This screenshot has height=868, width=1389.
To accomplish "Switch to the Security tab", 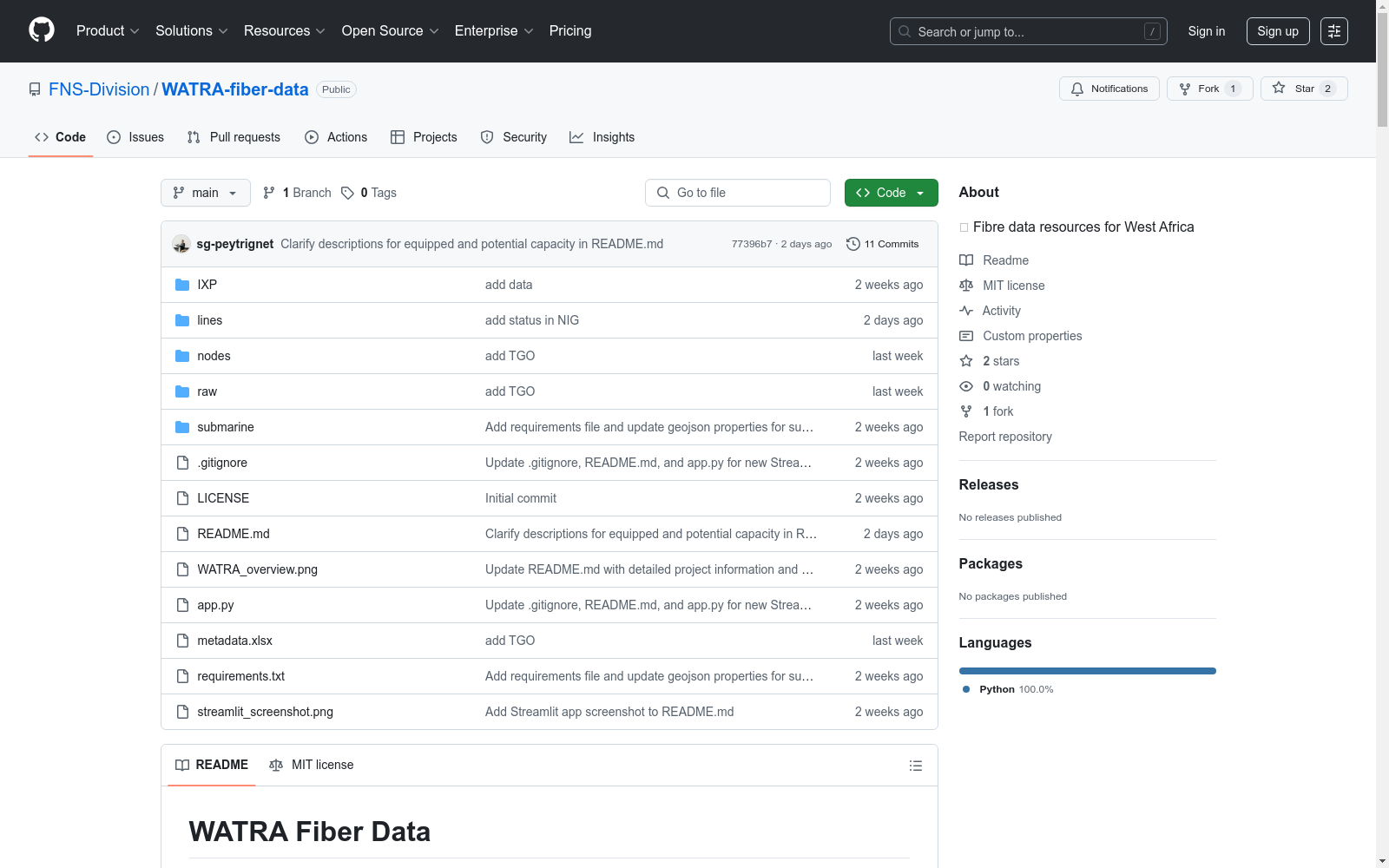I will pyautogui.click(x=514, y=137).
